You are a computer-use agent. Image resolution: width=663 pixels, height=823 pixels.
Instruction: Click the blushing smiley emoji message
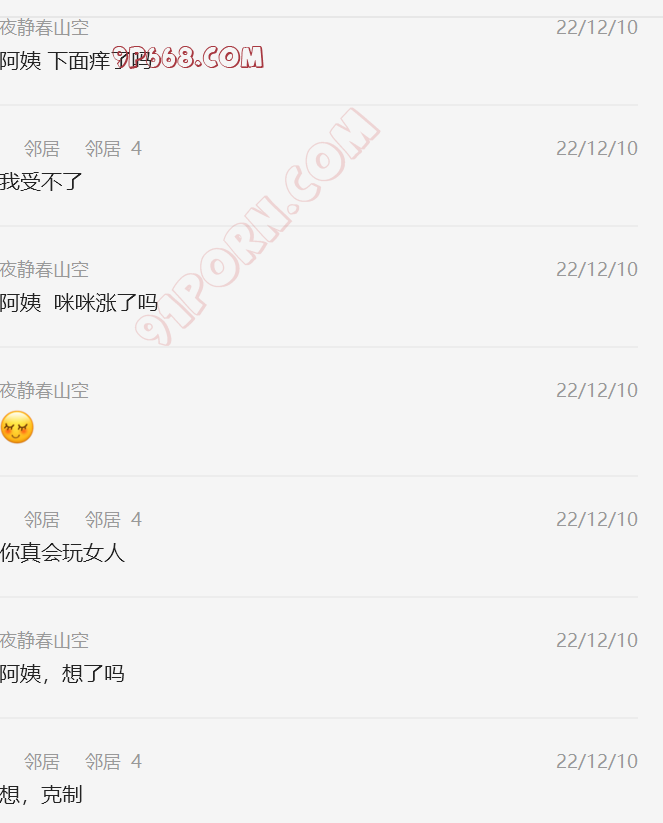[x=17, y=427]
